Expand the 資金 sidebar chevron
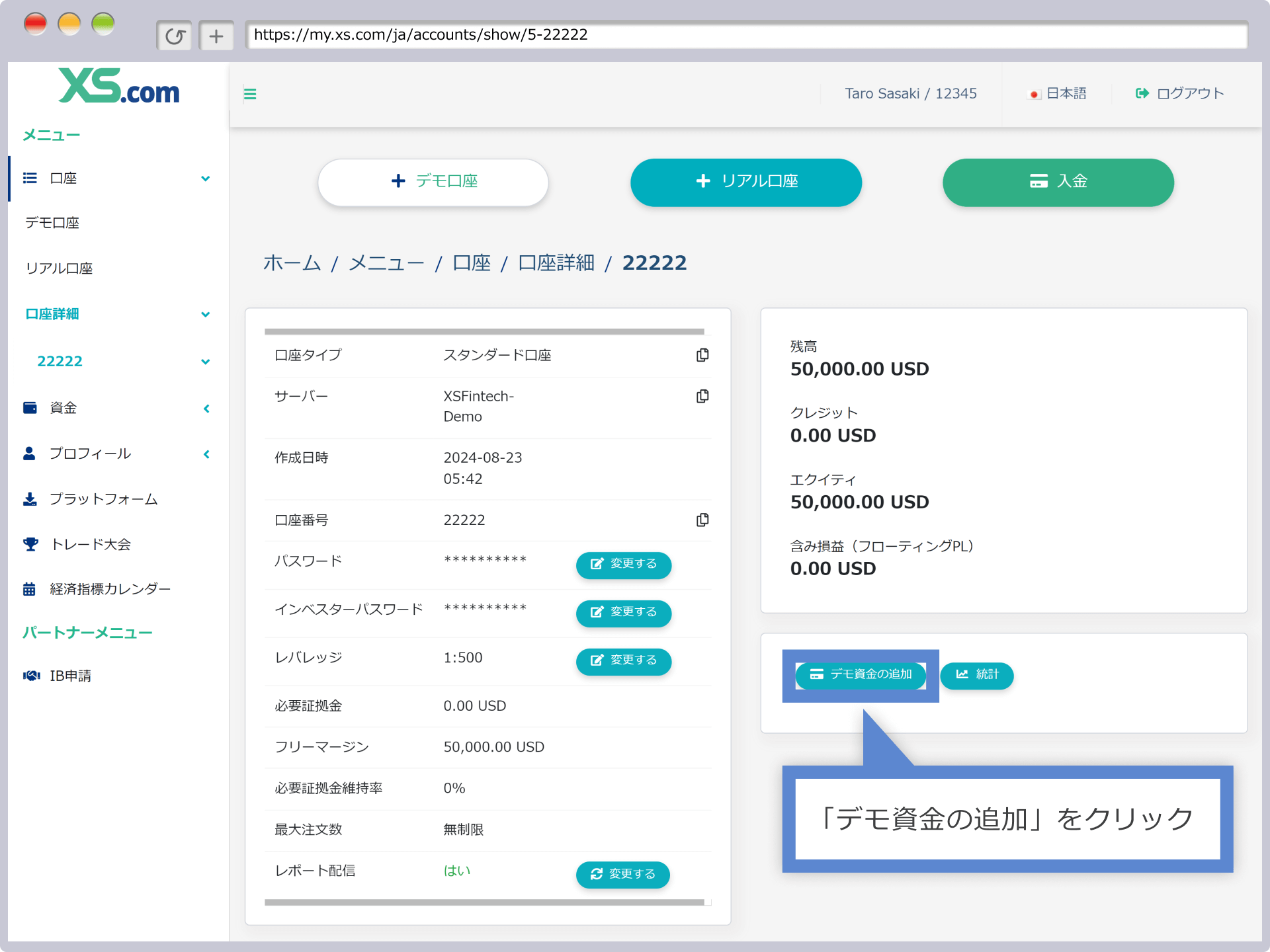The image size is (1270, 952). [x=206, y=409]
